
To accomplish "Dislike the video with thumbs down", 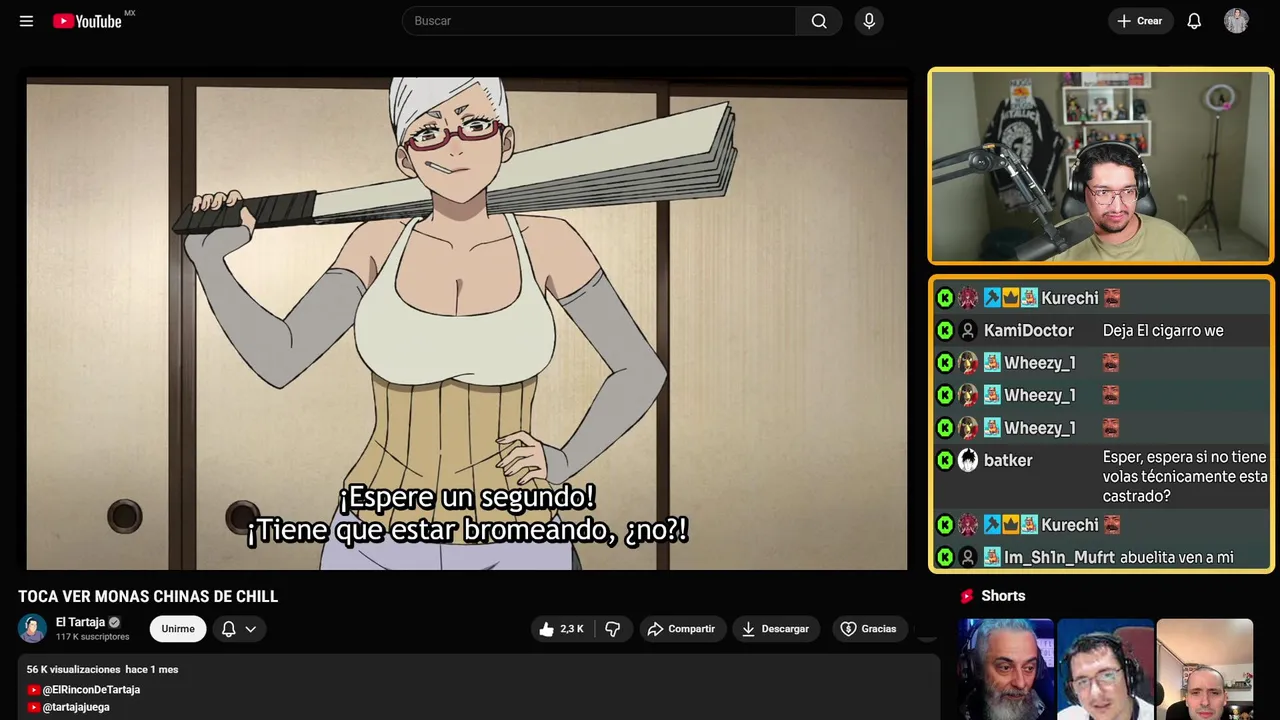I will click(613, 629).
